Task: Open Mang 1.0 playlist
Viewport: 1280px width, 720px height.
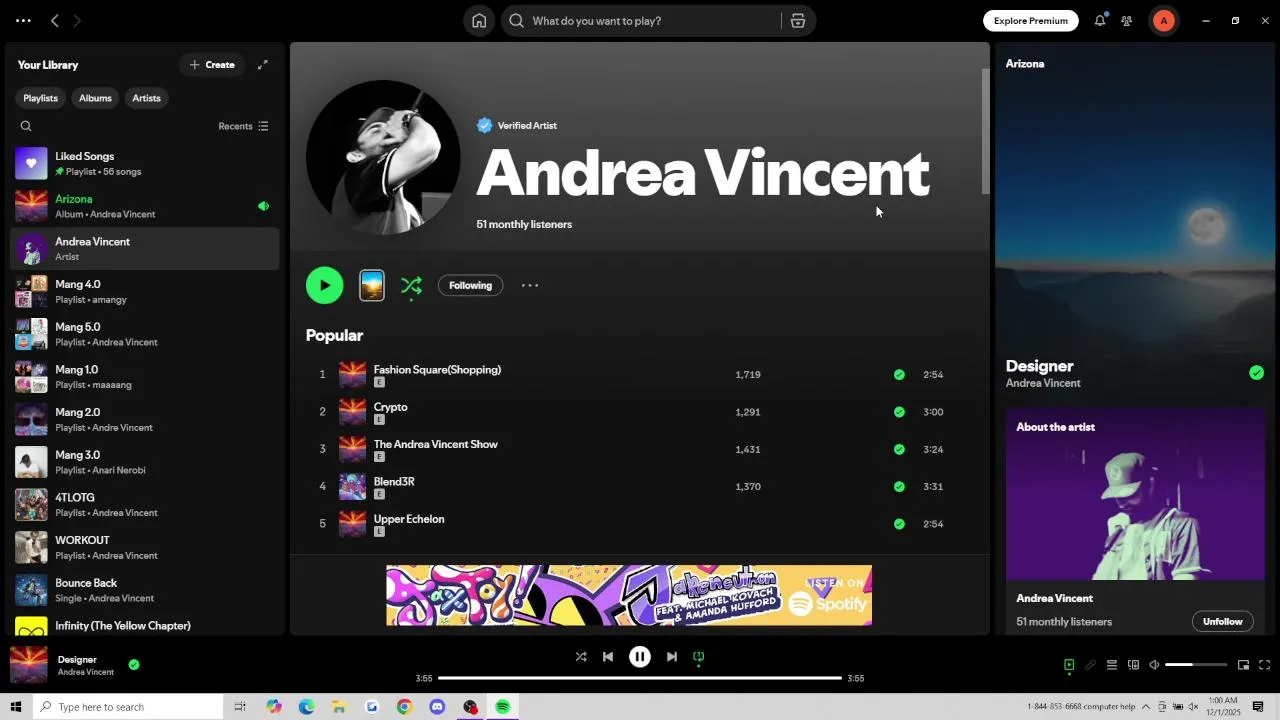Action: click(144, 377)
